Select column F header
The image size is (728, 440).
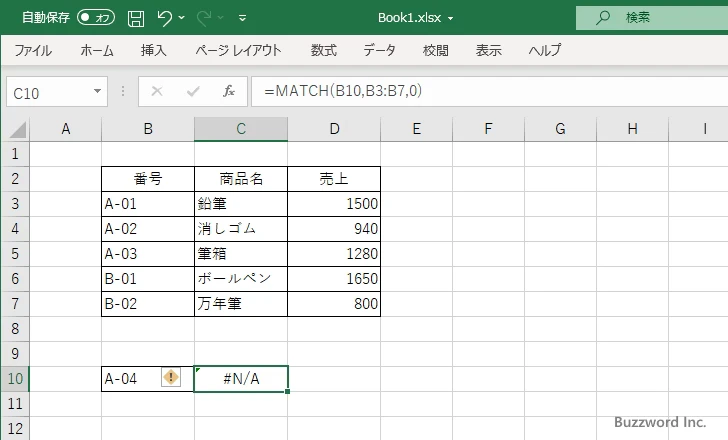tap(488, 129)
